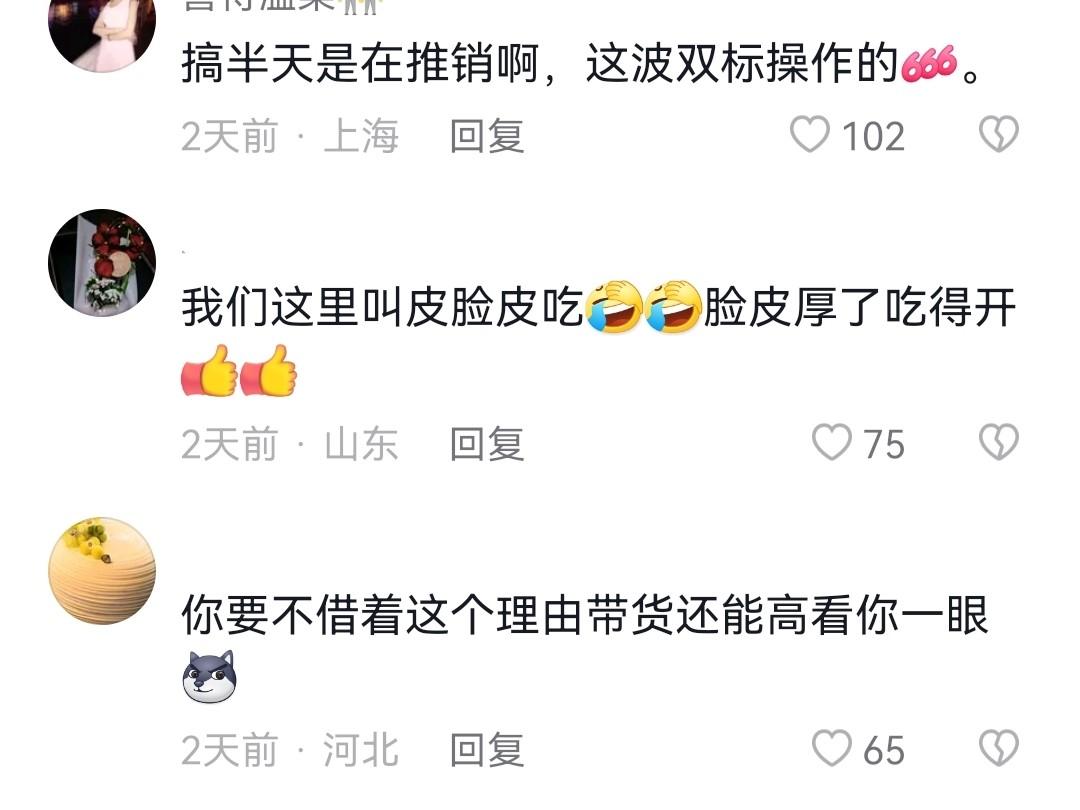Open the username above the first comment
The width and height of the screenshot is (1080, 810).
tap(281, 5)
